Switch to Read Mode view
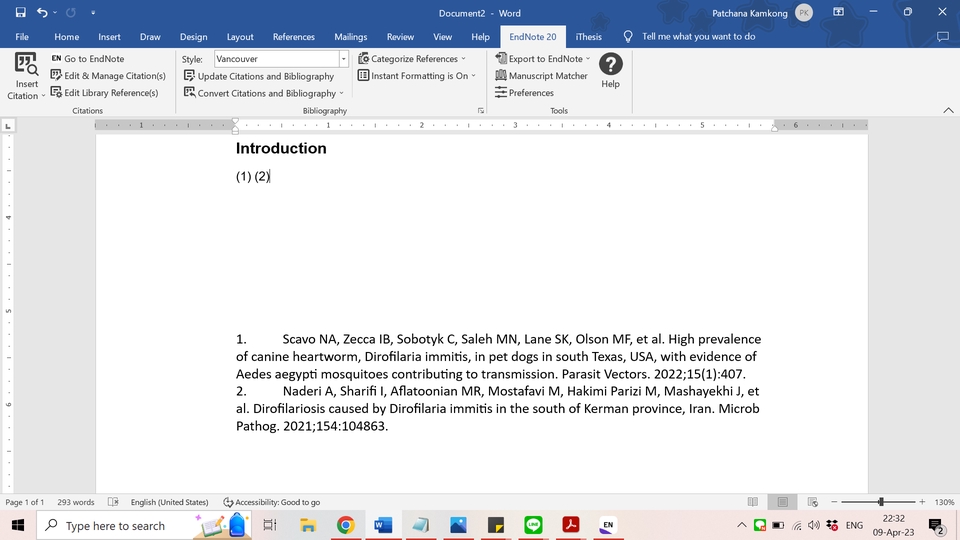This screenshot has height=540, width=960. pos(753,502)
